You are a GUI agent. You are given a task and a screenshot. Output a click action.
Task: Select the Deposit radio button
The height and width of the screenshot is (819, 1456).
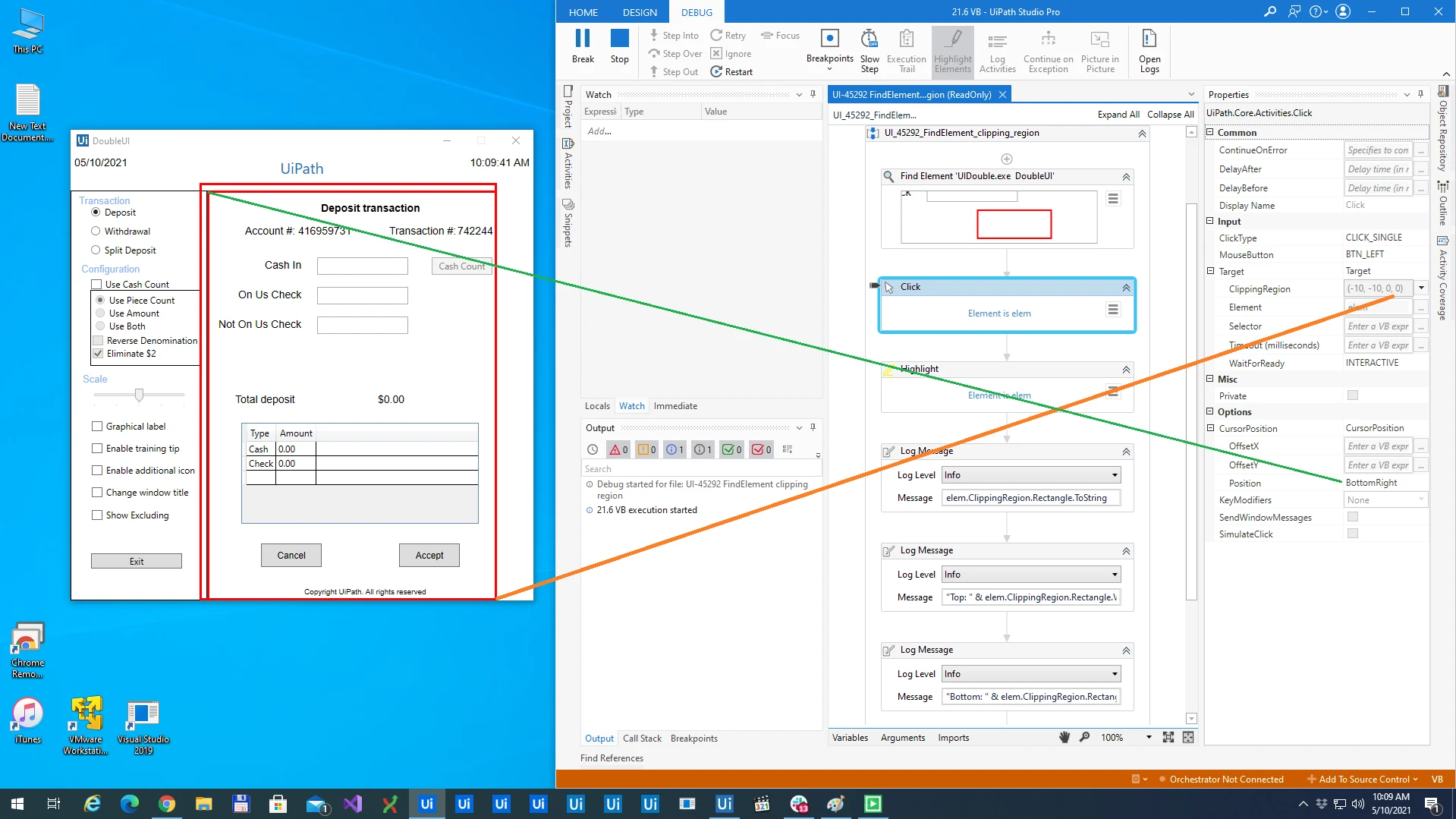pos(96,213)
